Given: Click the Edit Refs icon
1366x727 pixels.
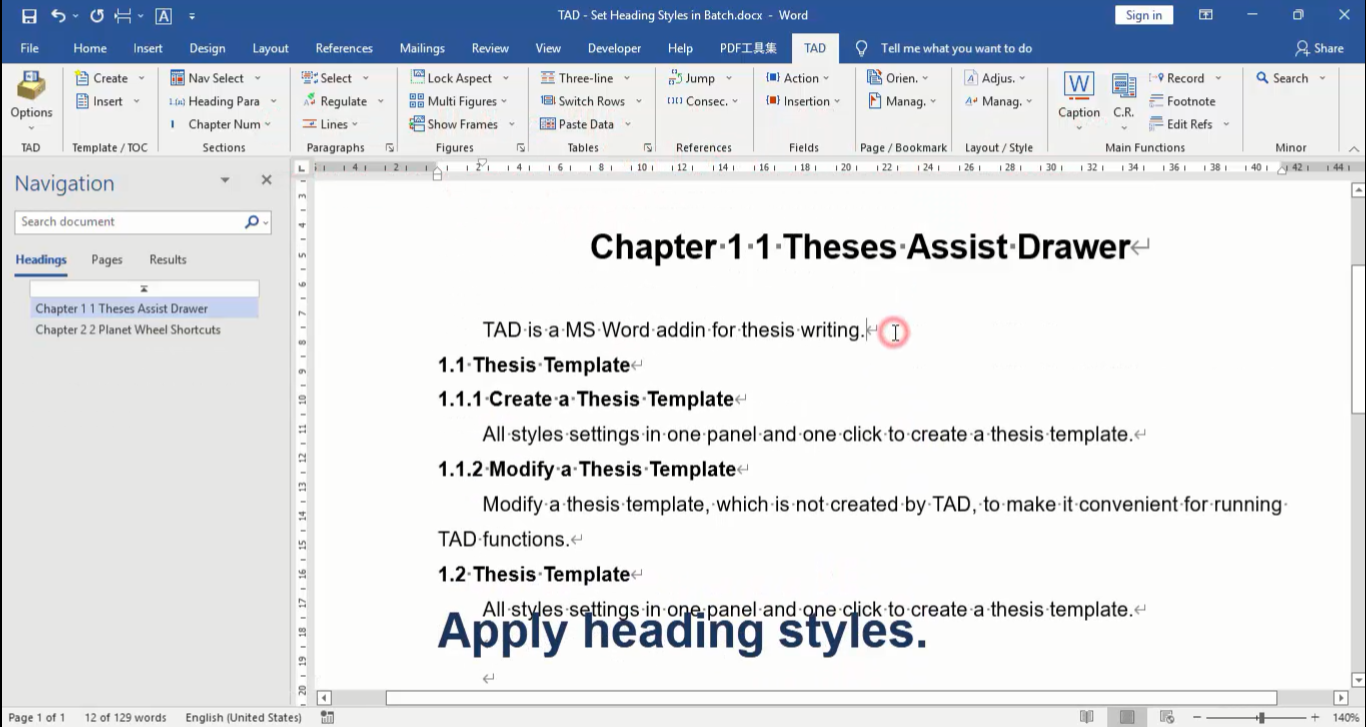Looking at the screenshot, I should point(1157,124).
